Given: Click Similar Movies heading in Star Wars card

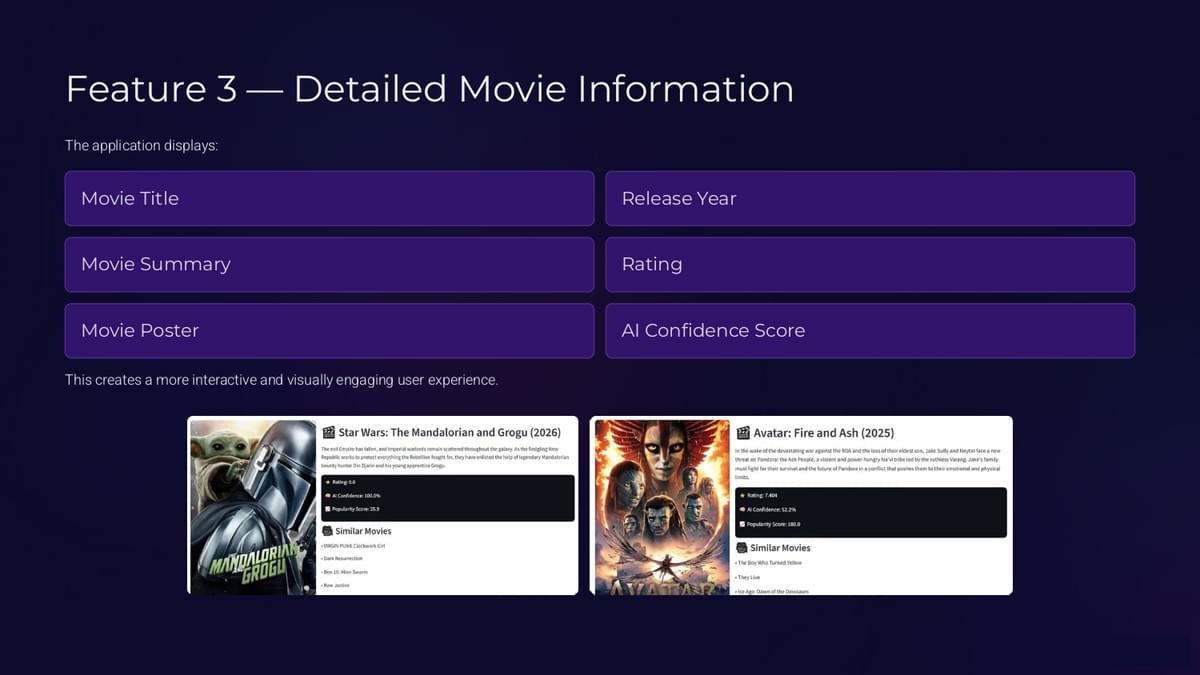Looking at the screenshot, I should coord(364,531).
